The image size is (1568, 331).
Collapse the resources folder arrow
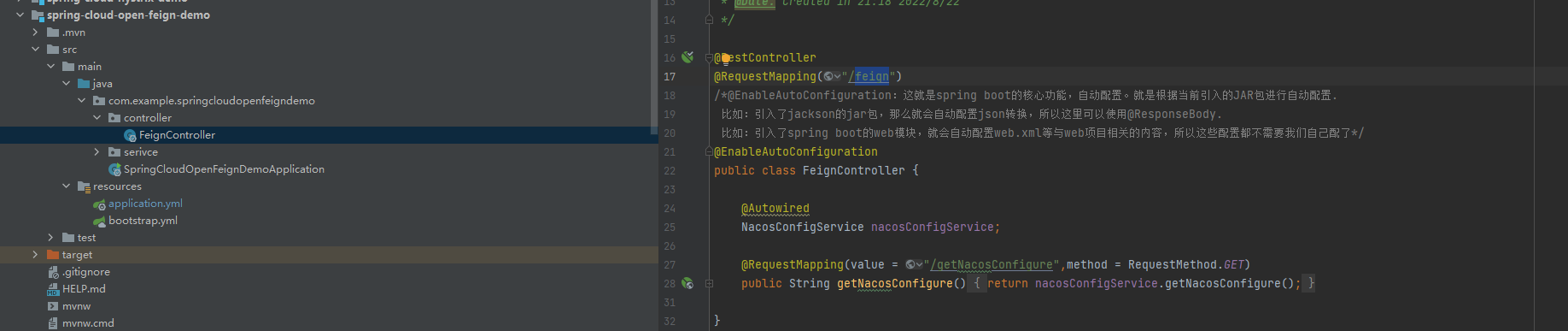pos(66,186)
